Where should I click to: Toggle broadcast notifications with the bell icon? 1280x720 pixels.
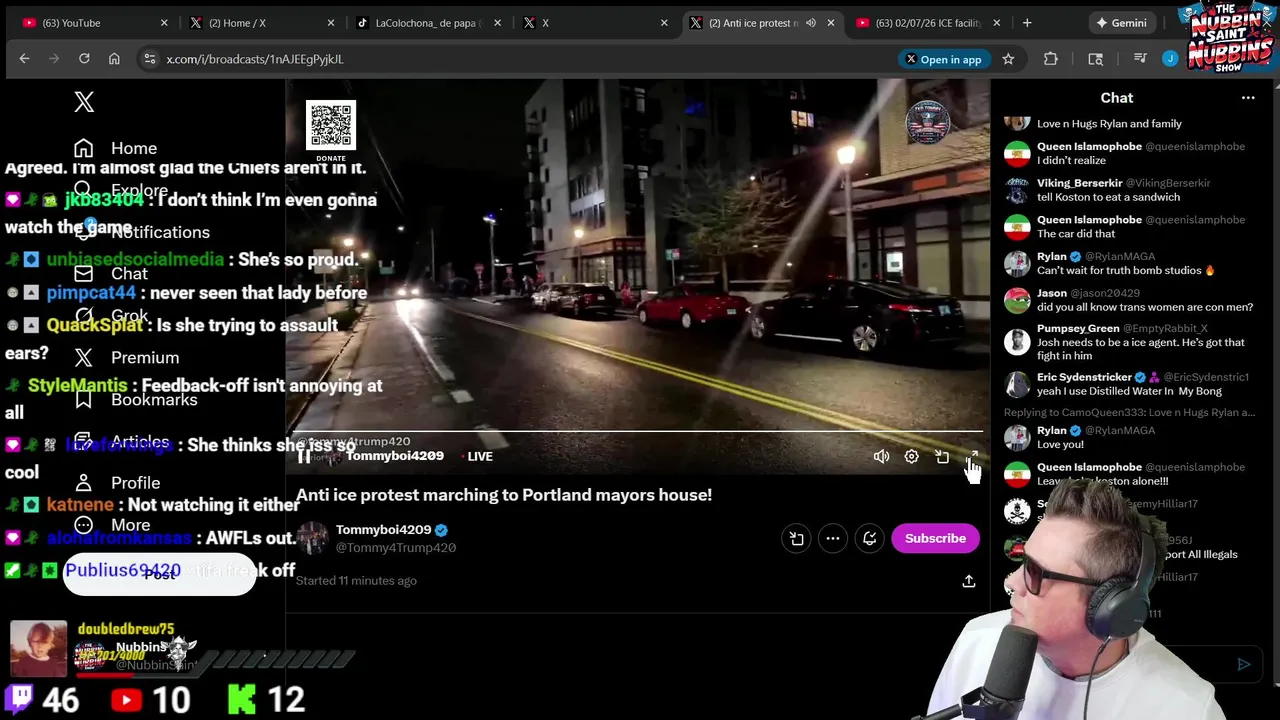point(869,538)
